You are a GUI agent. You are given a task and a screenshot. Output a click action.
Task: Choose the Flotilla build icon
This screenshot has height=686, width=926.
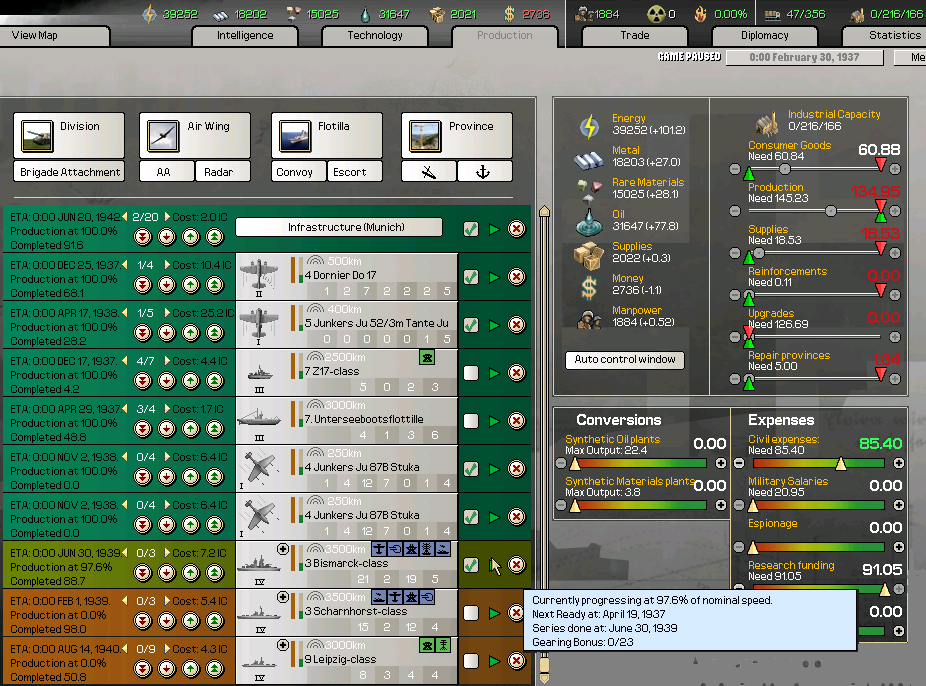pos(326,135)
